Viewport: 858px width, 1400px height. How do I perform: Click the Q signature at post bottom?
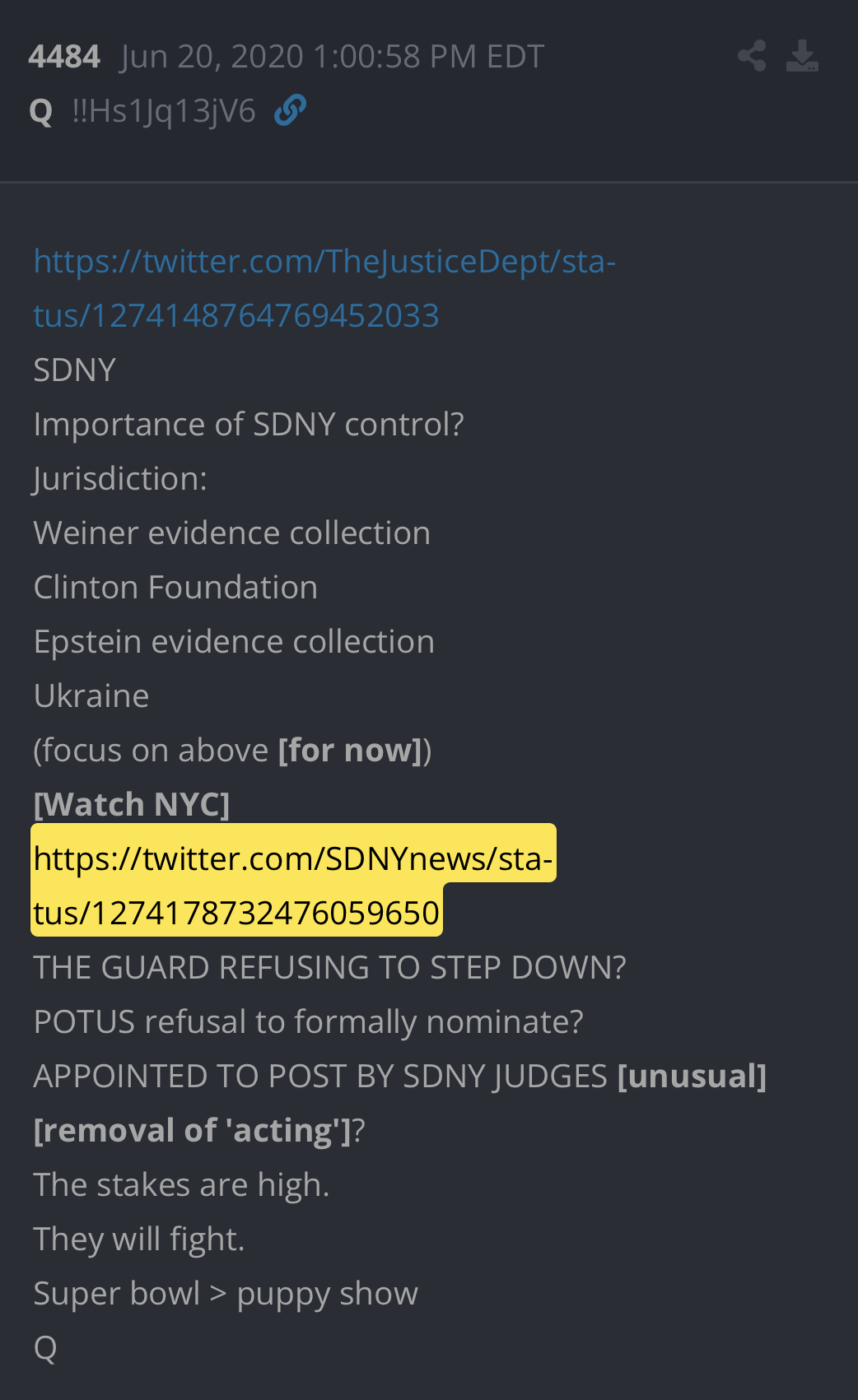coord(45,1348)
